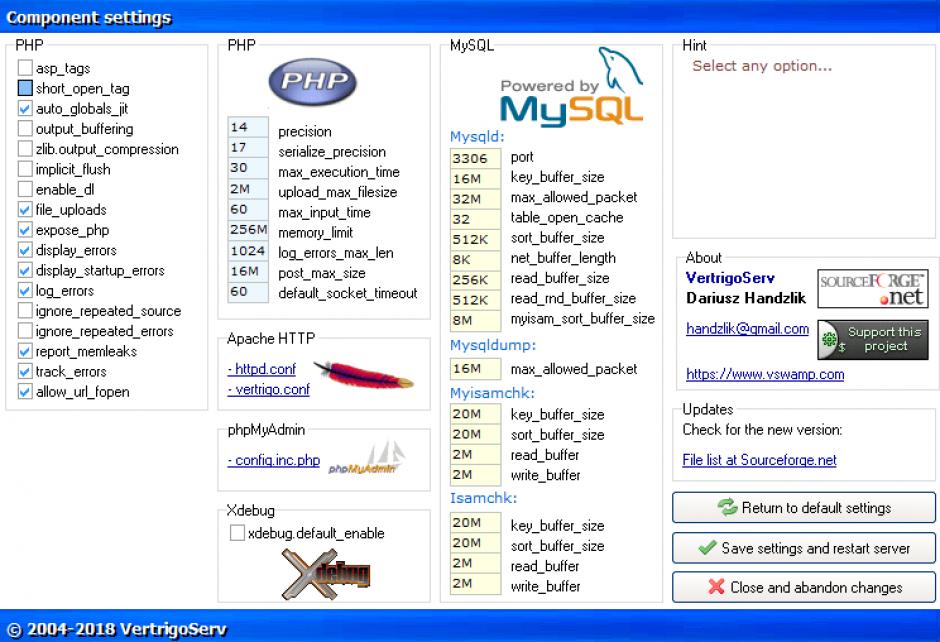Edit Myisamchk read_buffer field
This screenshot has height=642, width=940.
pyautogui.click(x=475, y=454)
